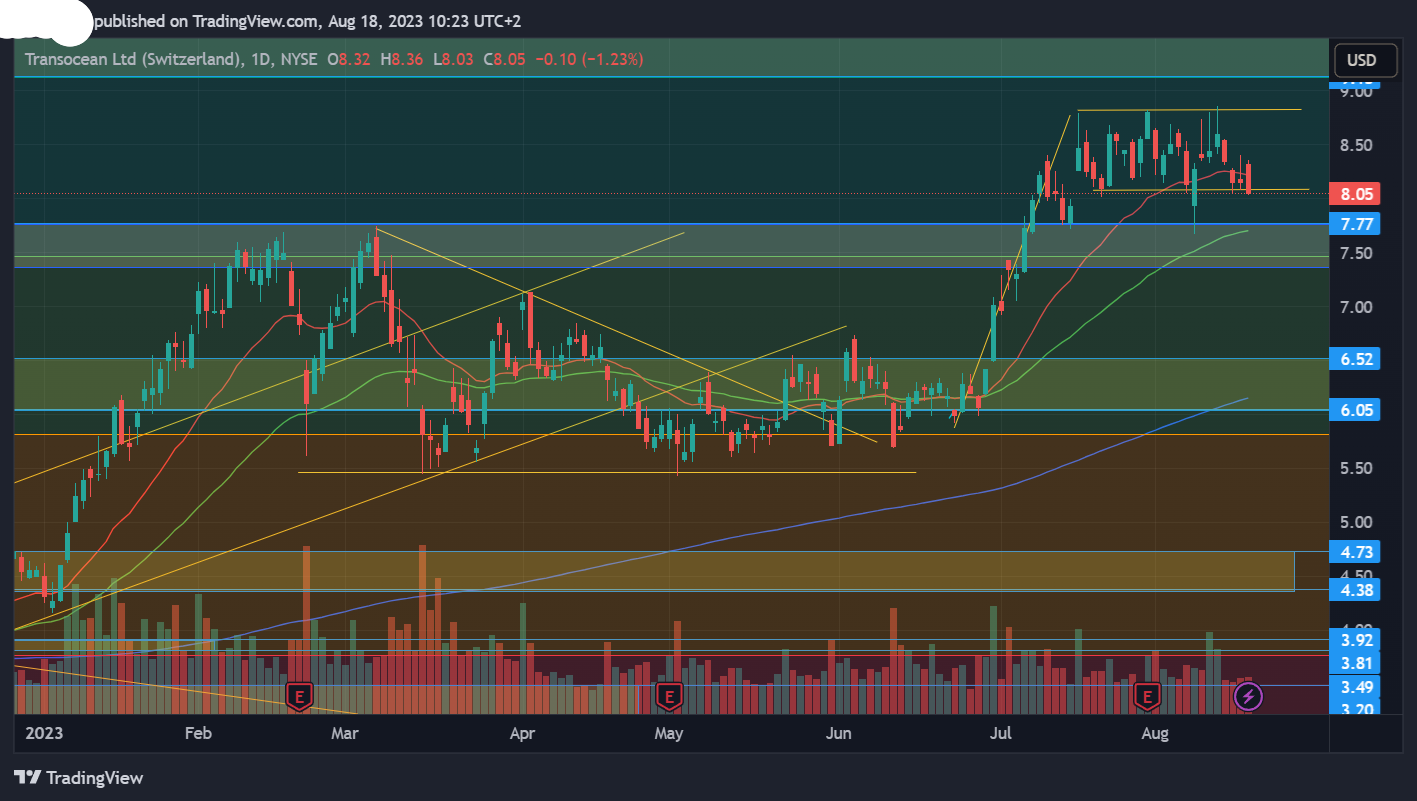
Task: Select the 6.52 price level label
Action: pyautogui.click(x=1355, y=358)
